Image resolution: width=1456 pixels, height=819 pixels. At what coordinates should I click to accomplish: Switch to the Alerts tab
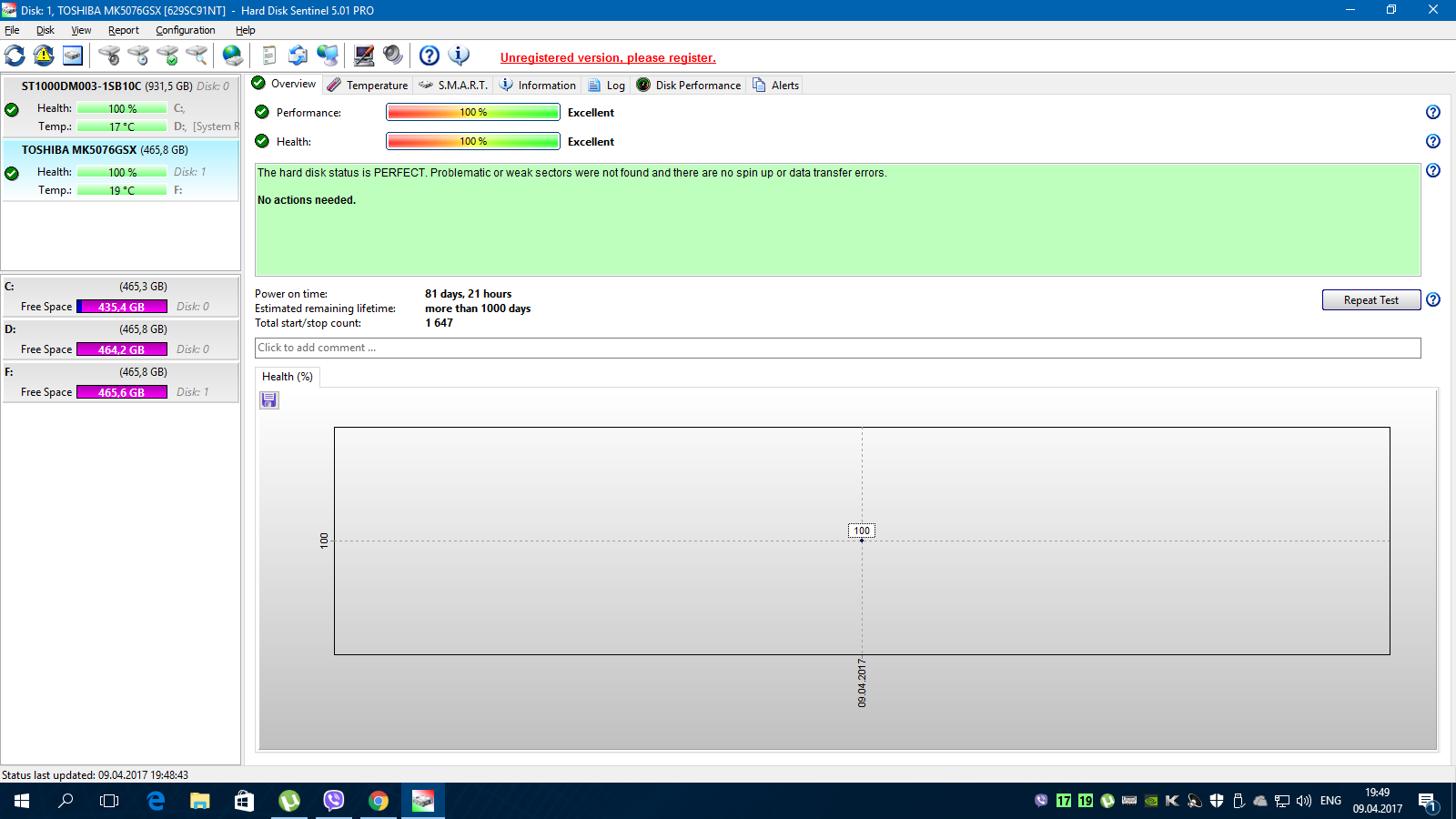tap(776, 86)
